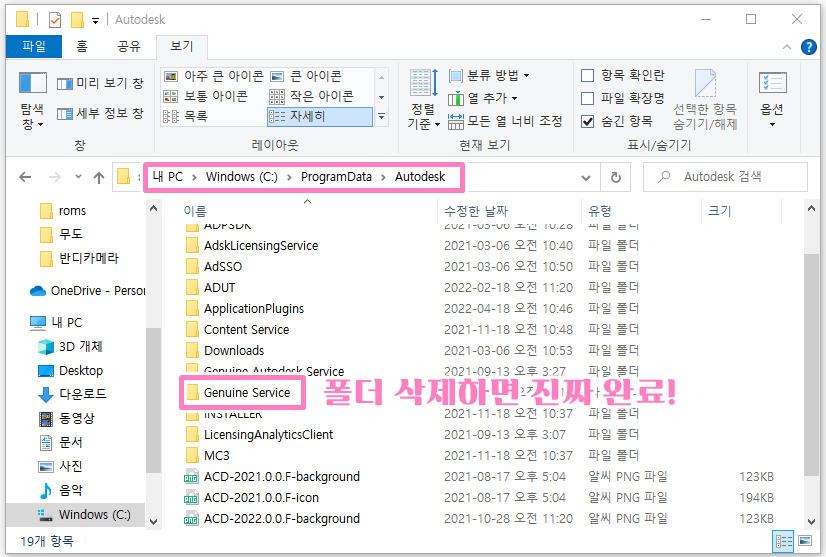Select Large icons (큰 아이콘) layout

coord(306,76)
